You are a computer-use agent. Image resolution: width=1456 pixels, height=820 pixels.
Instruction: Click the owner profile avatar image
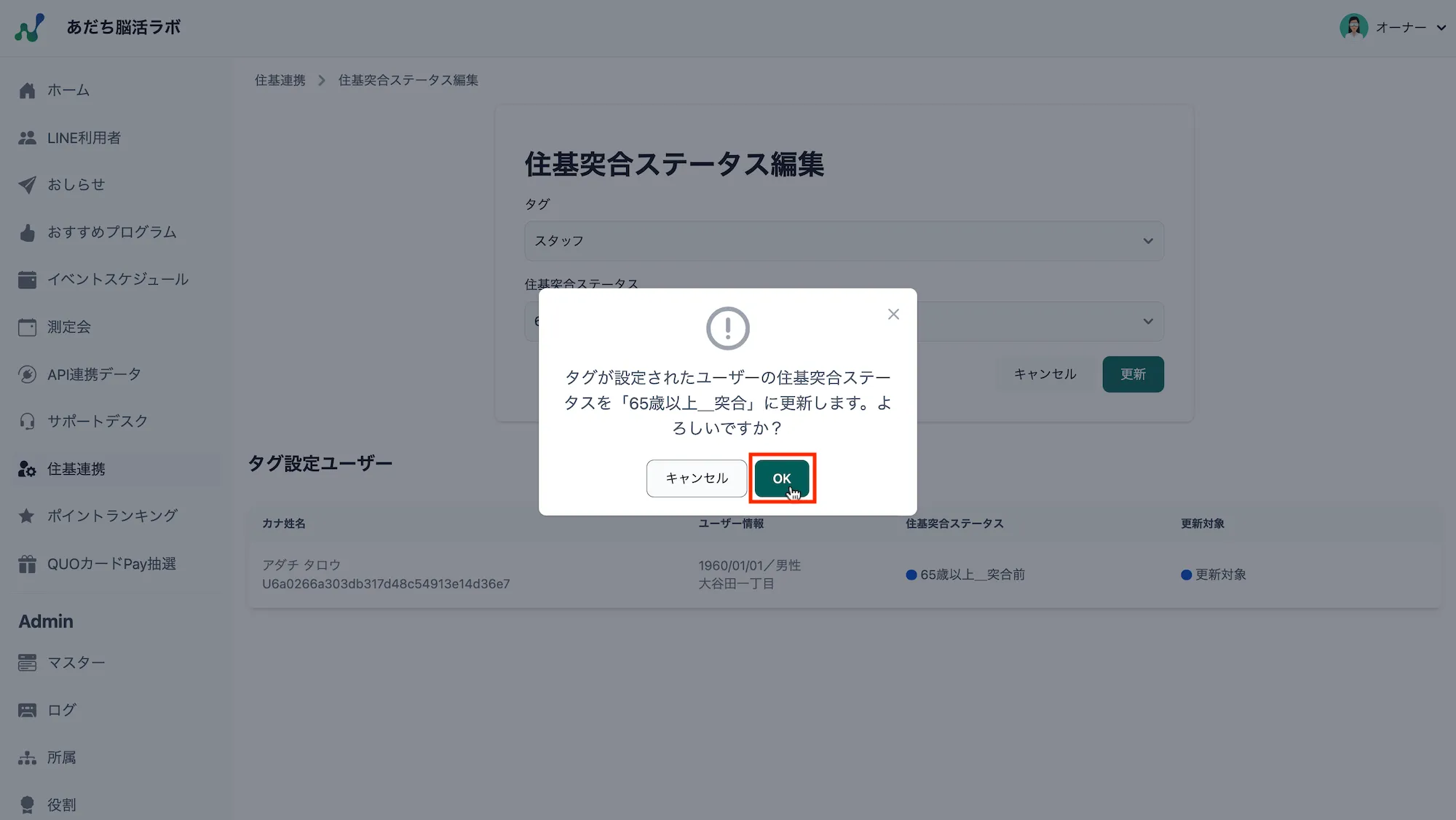pos(1353,27)
